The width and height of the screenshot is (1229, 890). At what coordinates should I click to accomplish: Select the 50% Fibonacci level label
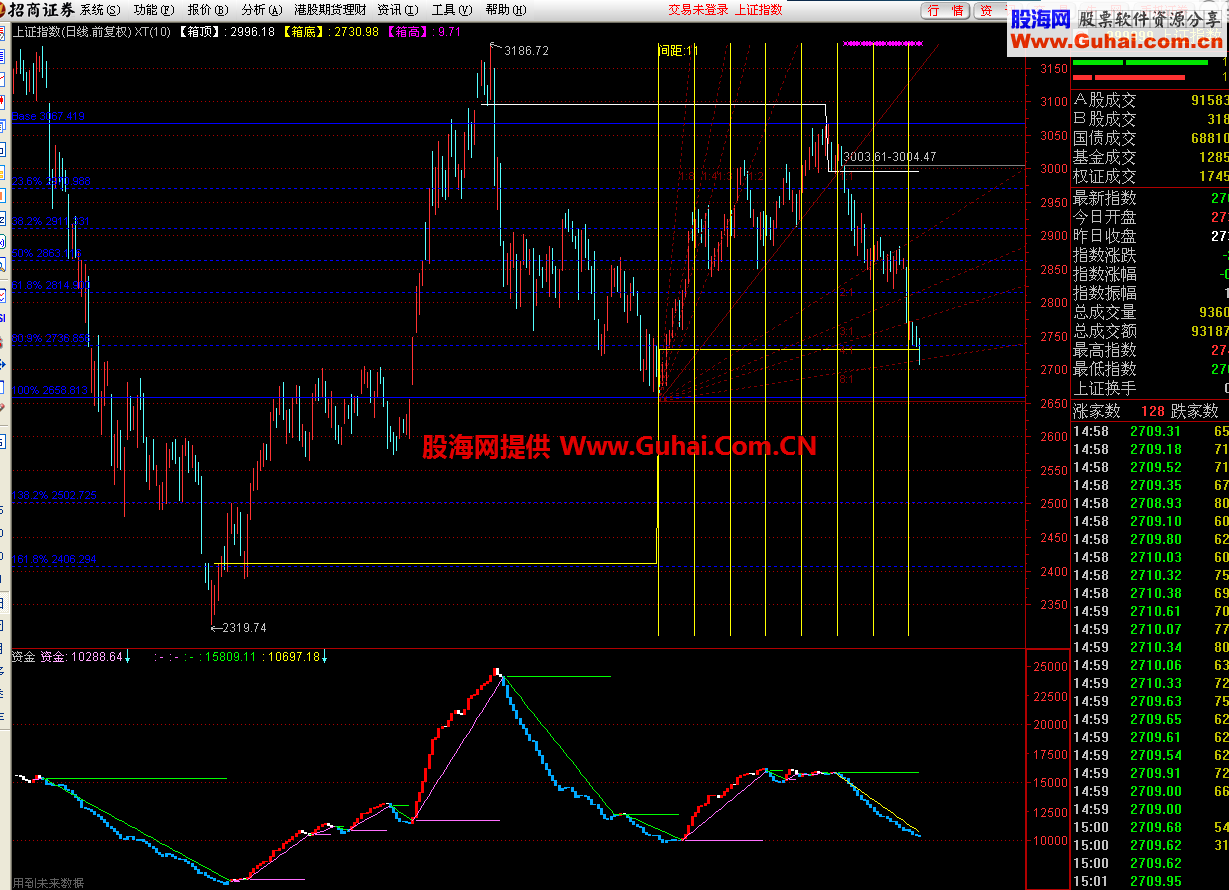pos(47,255)
